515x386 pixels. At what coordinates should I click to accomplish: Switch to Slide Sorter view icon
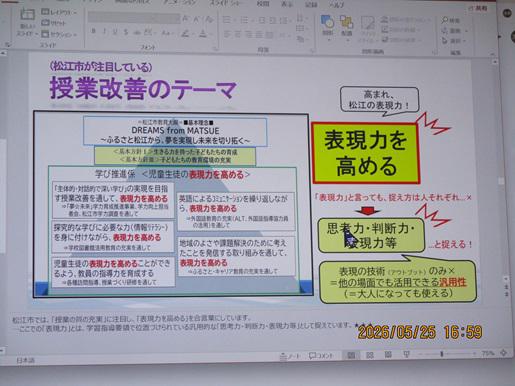tap(370, 355)
